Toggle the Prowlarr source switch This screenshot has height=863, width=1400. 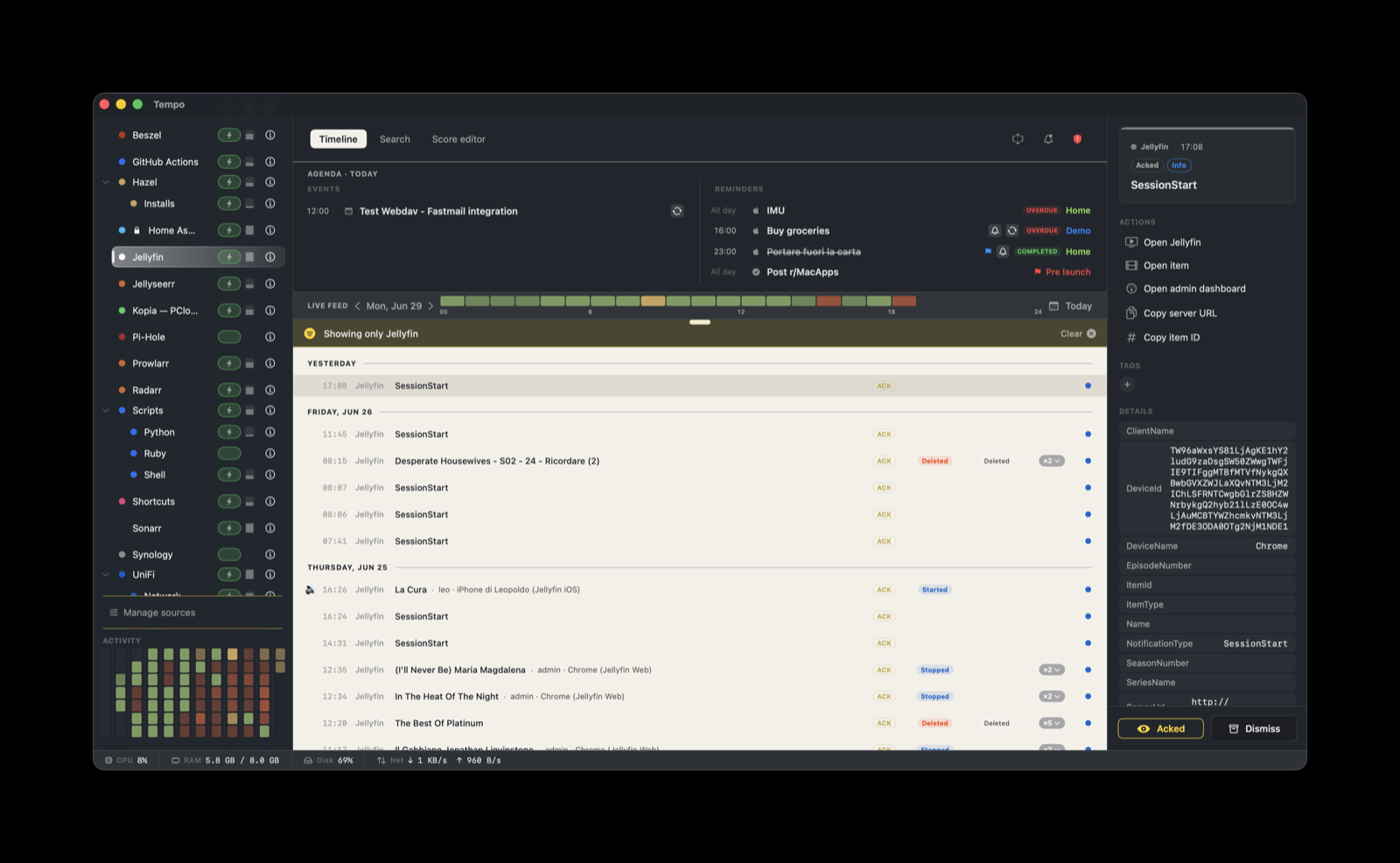229,363
